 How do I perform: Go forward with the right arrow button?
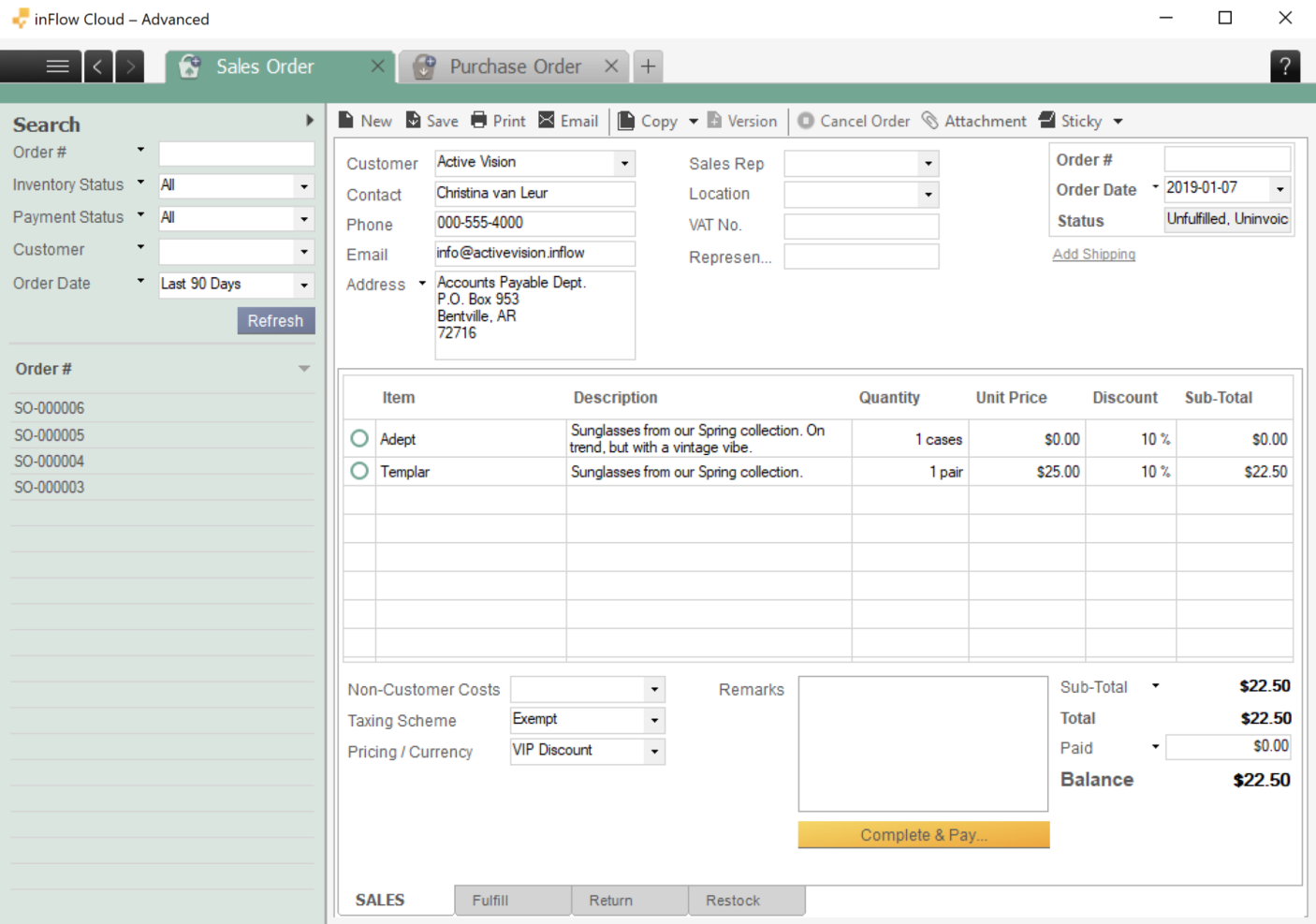(x=130, y=66)
